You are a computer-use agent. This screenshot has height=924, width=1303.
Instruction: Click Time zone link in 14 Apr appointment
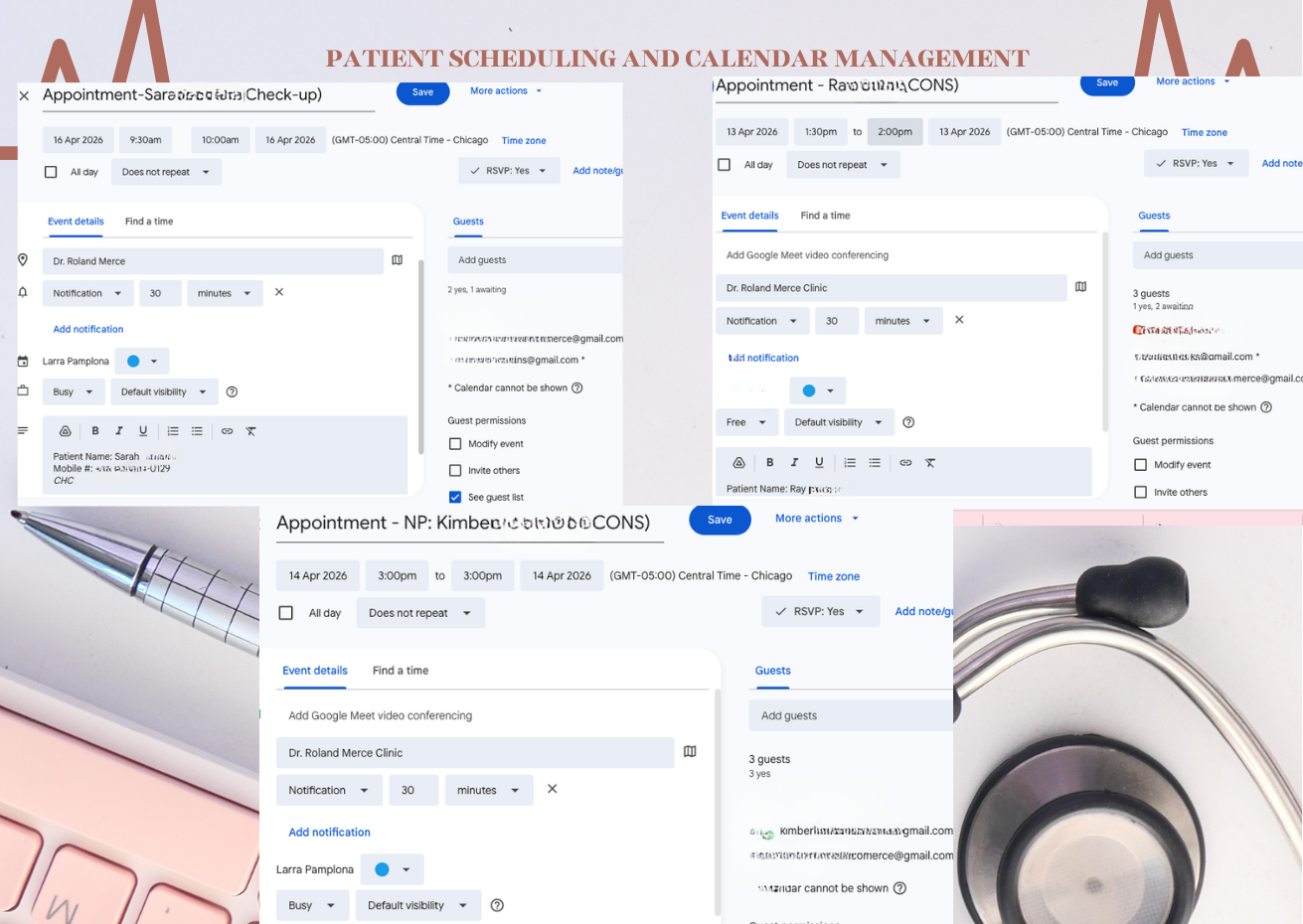834,576
